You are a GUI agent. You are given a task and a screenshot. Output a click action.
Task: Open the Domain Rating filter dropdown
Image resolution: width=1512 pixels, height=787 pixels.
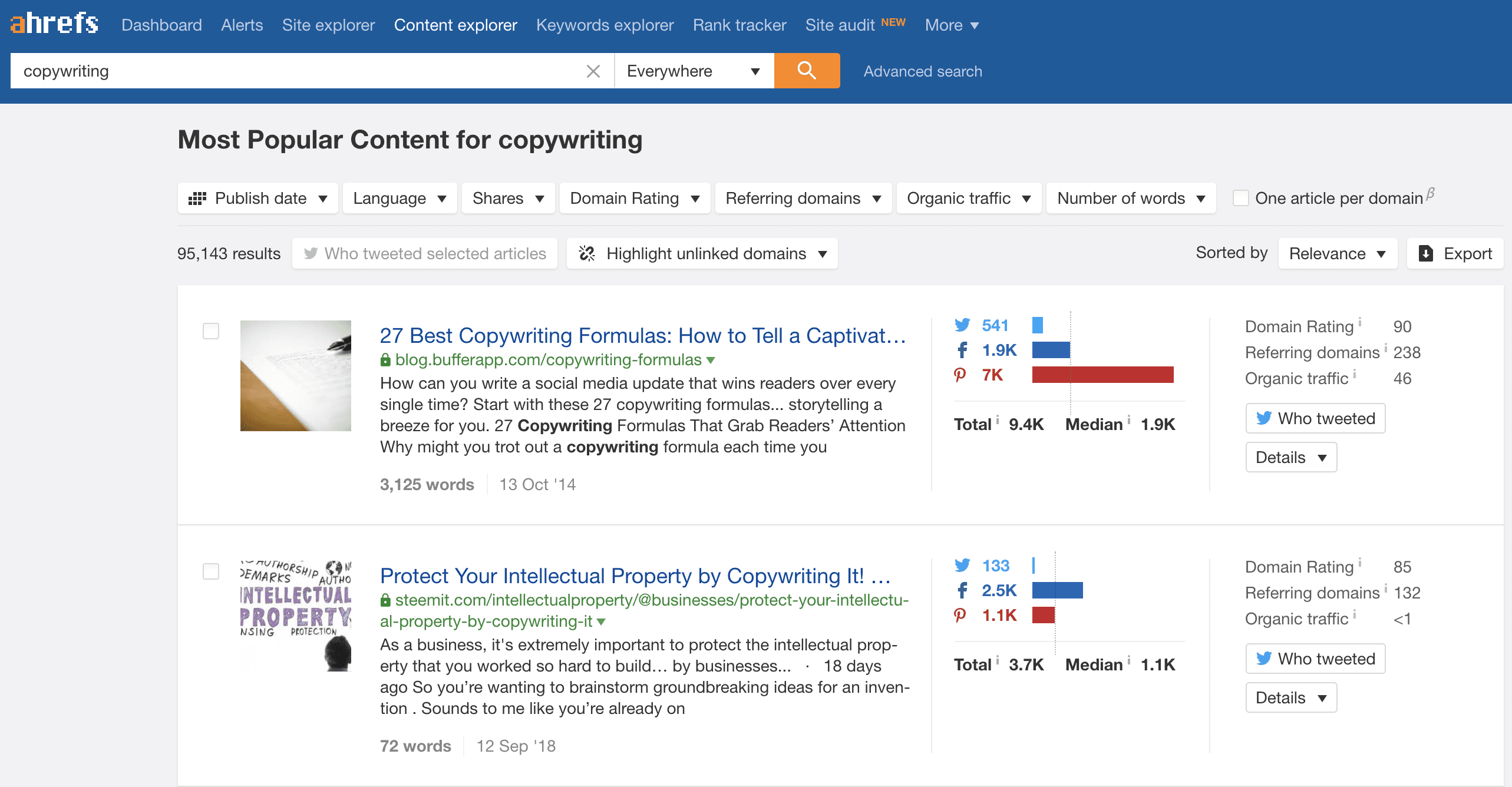coord(635,198)
